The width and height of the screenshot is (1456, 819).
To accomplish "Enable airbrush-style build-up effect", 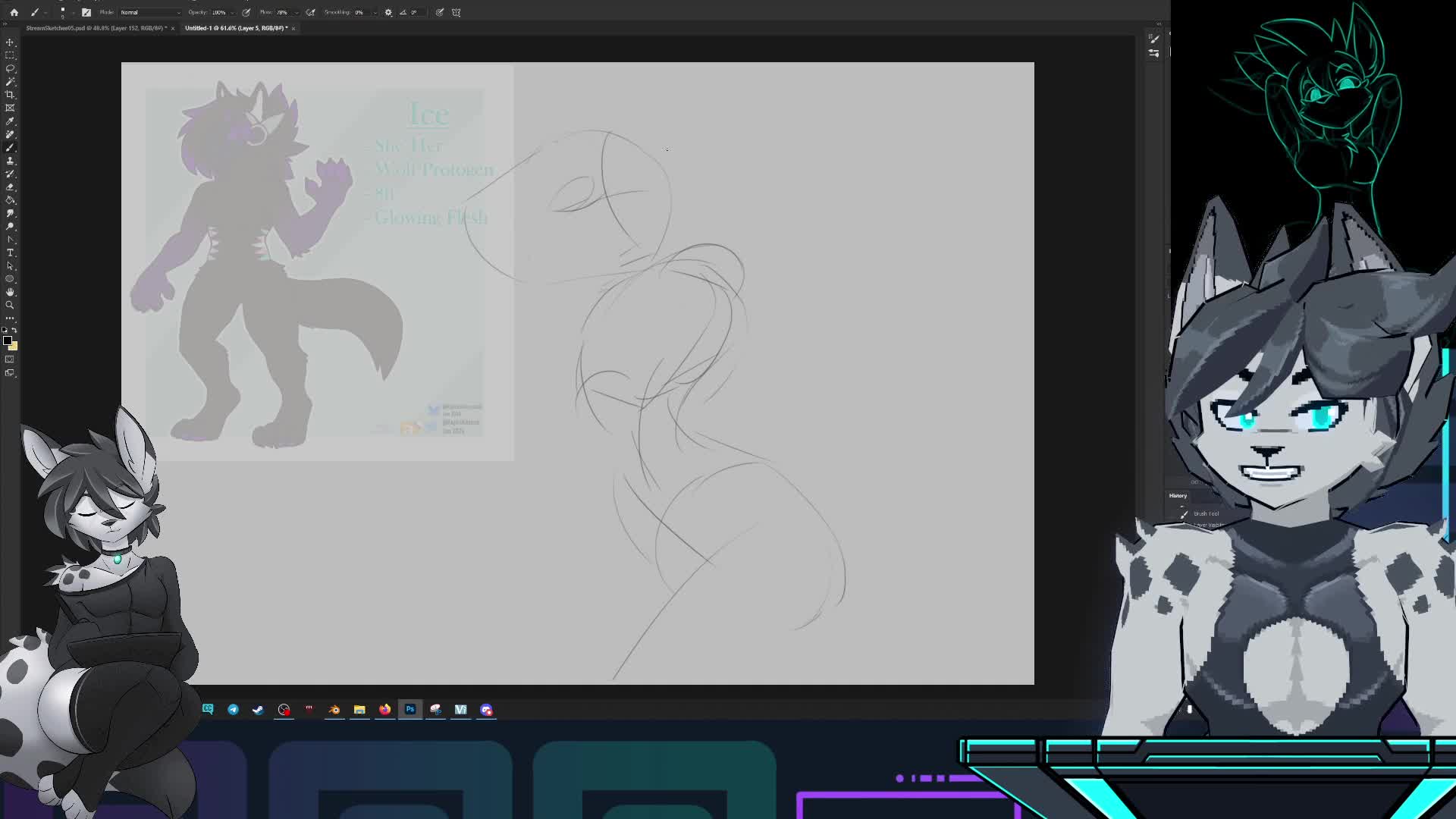I will 310,12.
